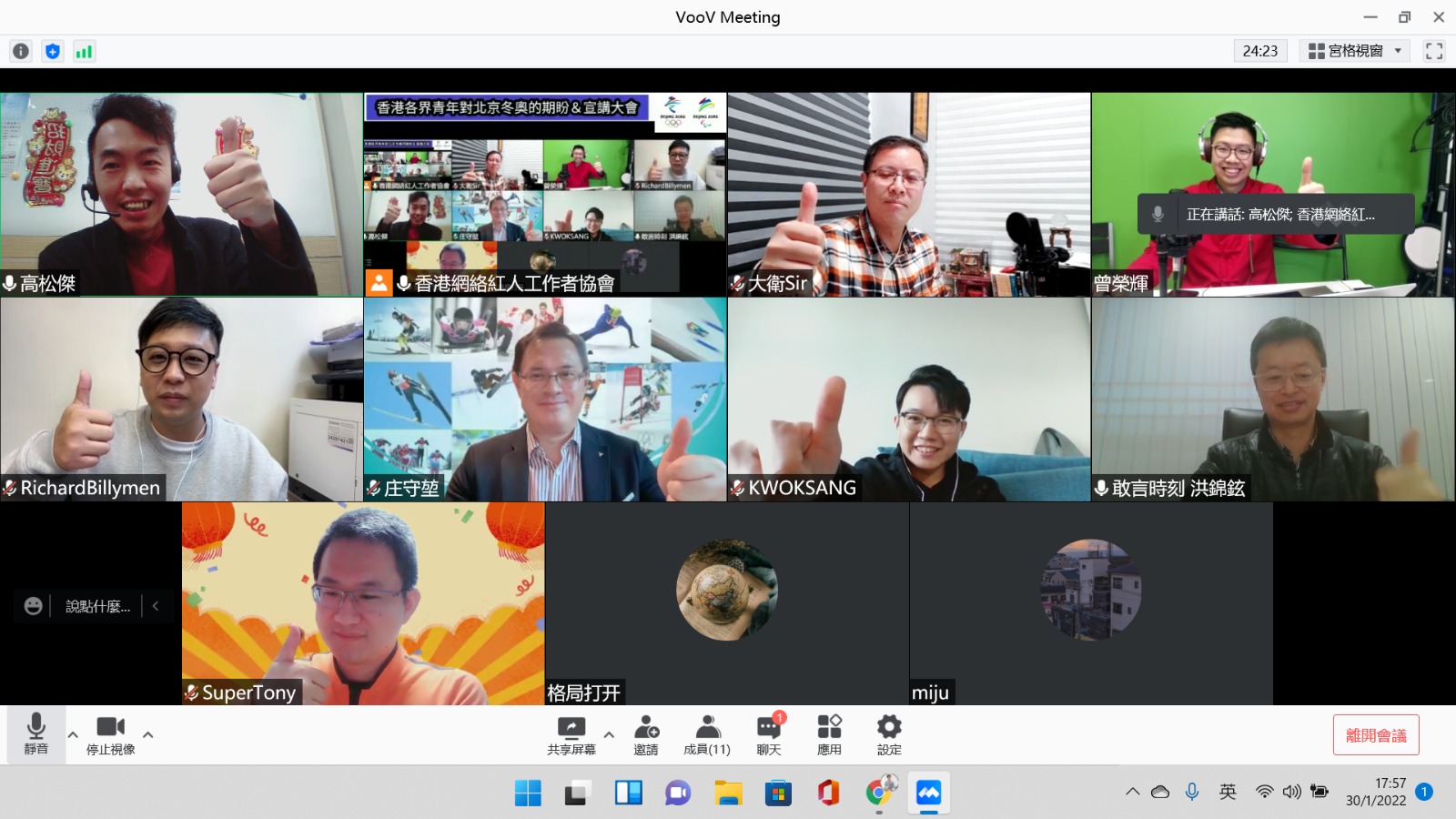Screen dimensions: 1456x819
Task: Stop the camera video
Action: point(110,734)
